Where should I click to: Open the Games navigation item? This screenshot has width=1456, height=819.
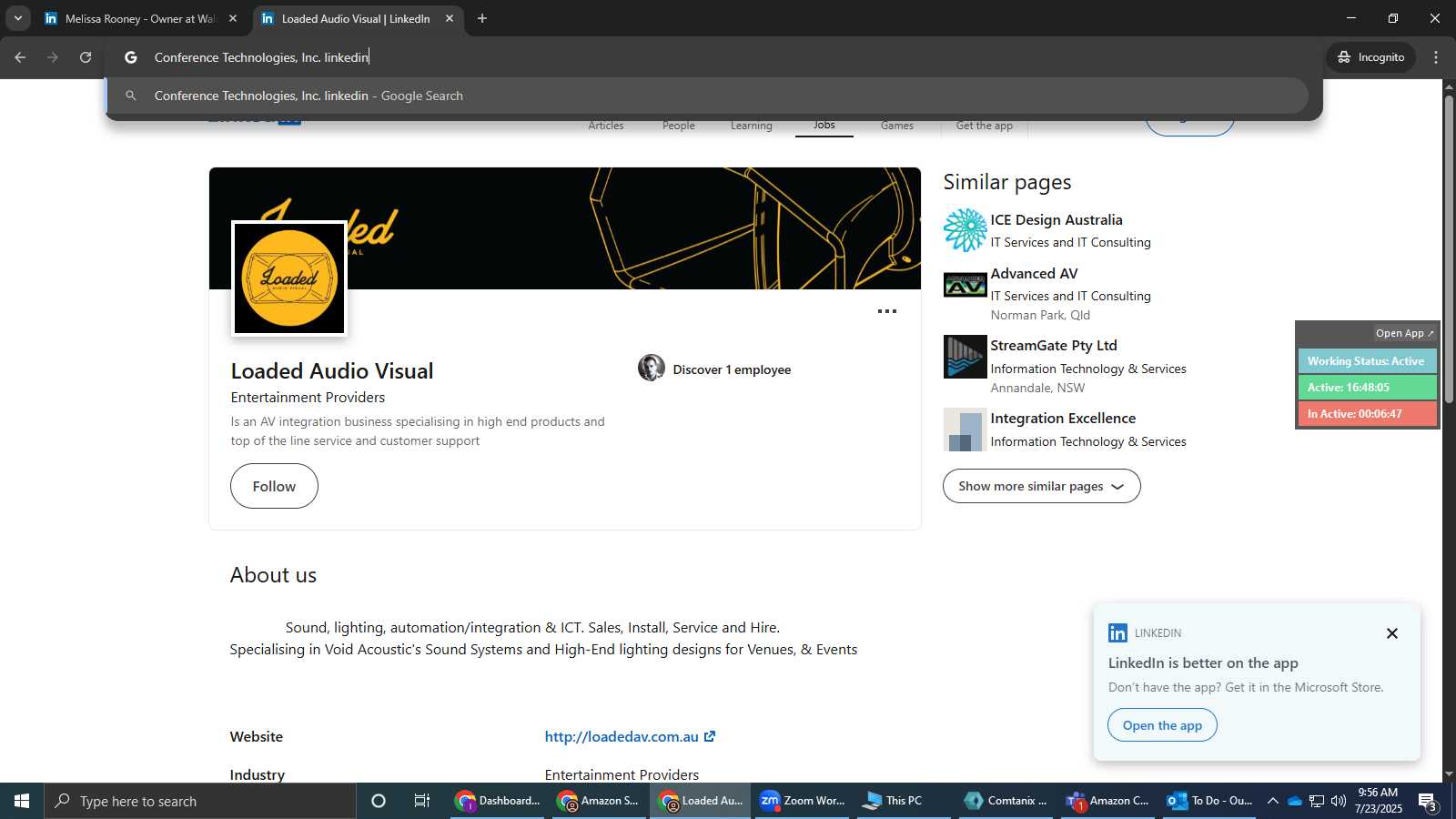(897, 126)
